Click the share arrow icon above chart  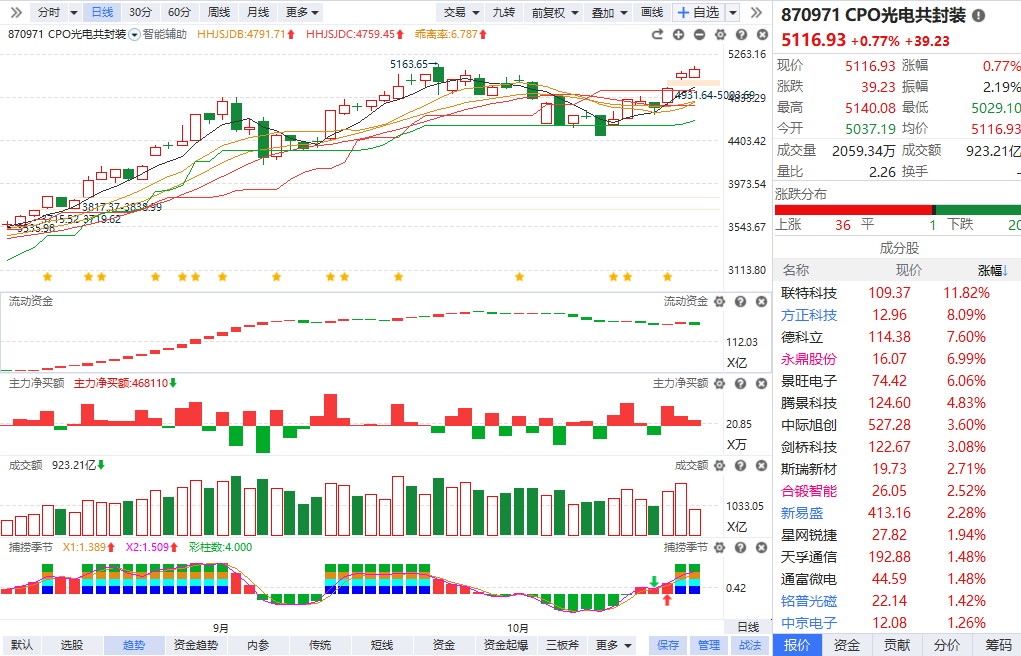point(658,34)
